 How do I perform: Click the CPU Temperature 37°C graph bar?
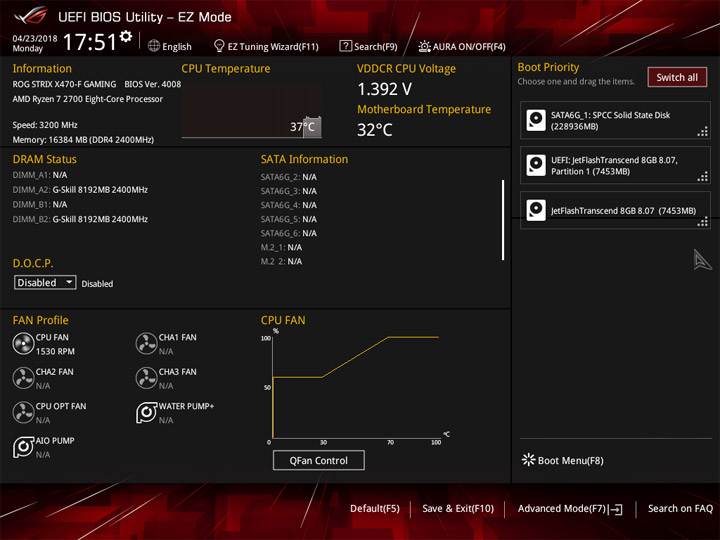(312, 127)
